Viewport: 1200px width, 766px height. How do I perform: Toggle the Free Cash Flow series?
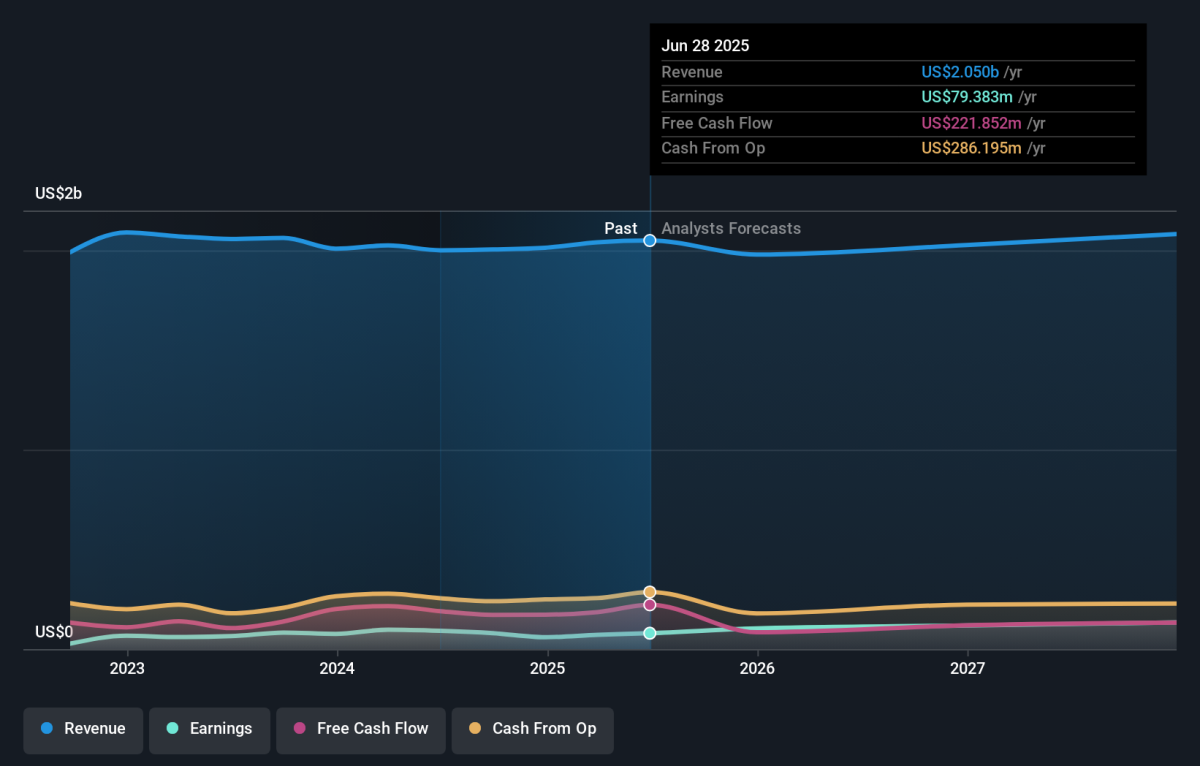pos(361,729)
